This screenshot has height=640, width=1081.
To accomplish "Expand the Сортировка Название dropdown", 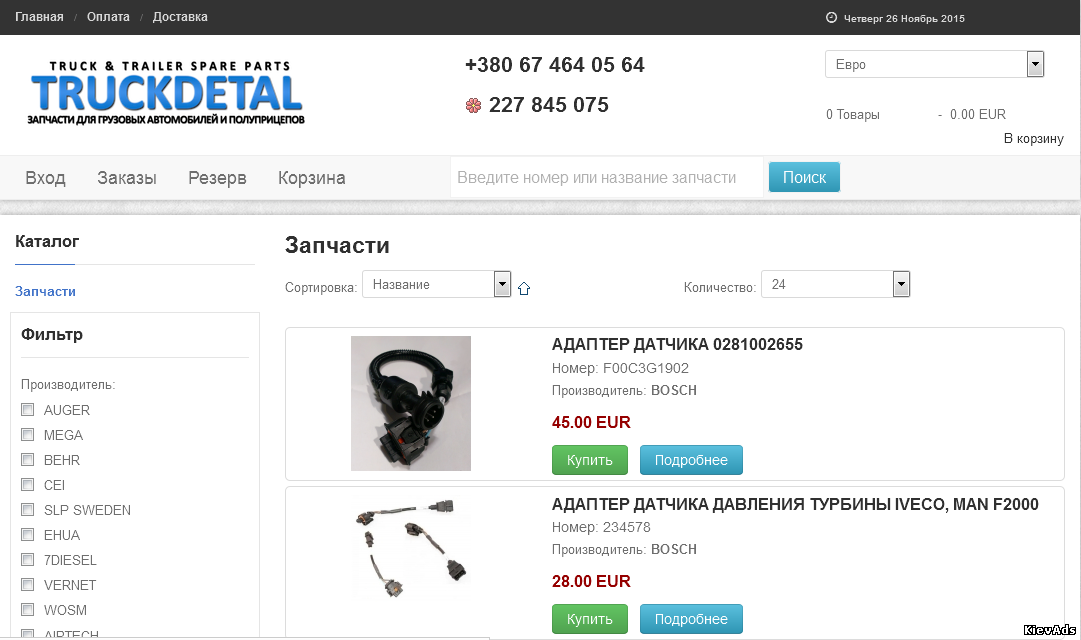I will 436,284.
